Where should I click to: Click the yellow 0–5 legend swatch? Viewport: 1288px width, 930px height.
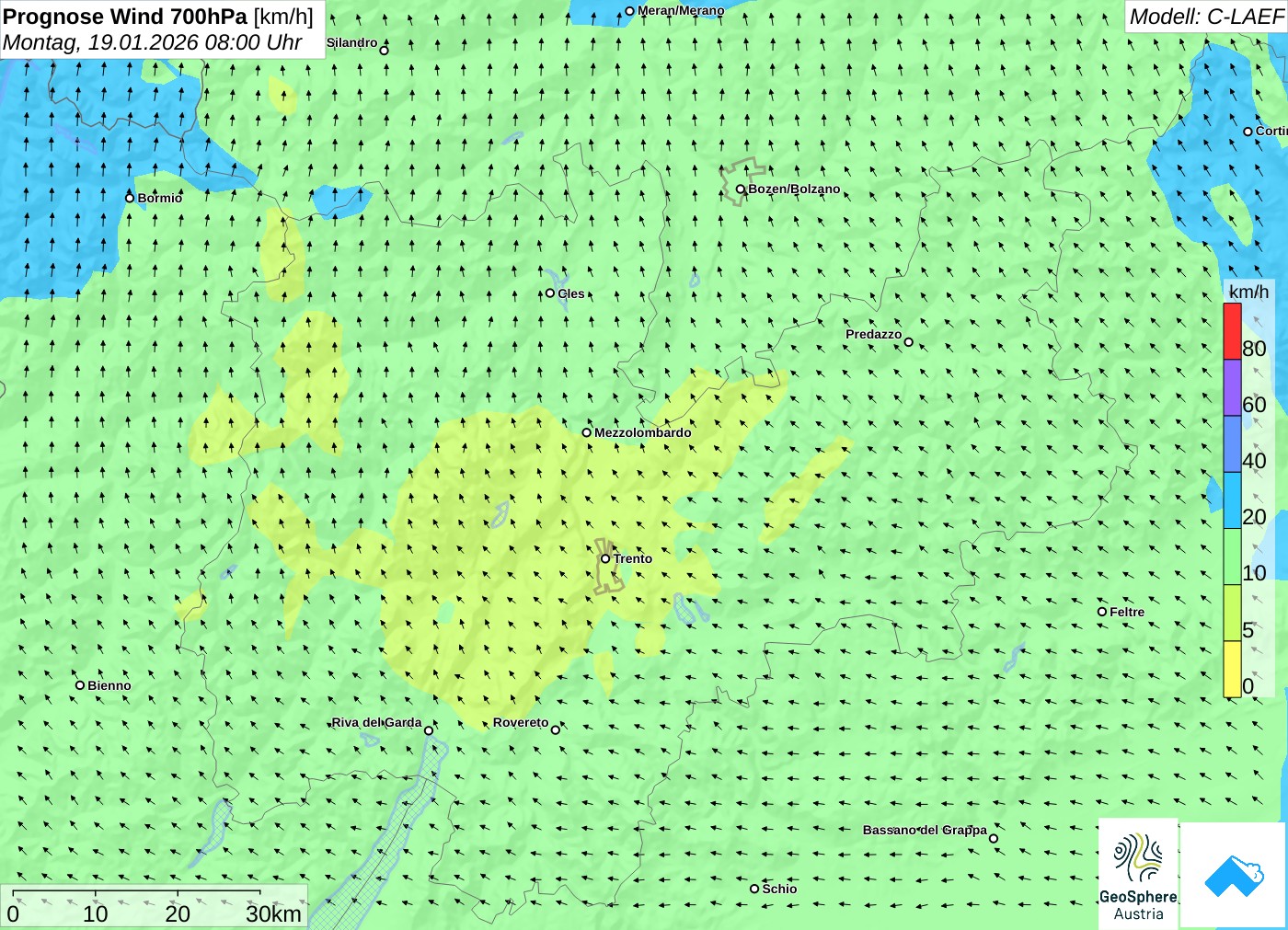coord(1232,669)
